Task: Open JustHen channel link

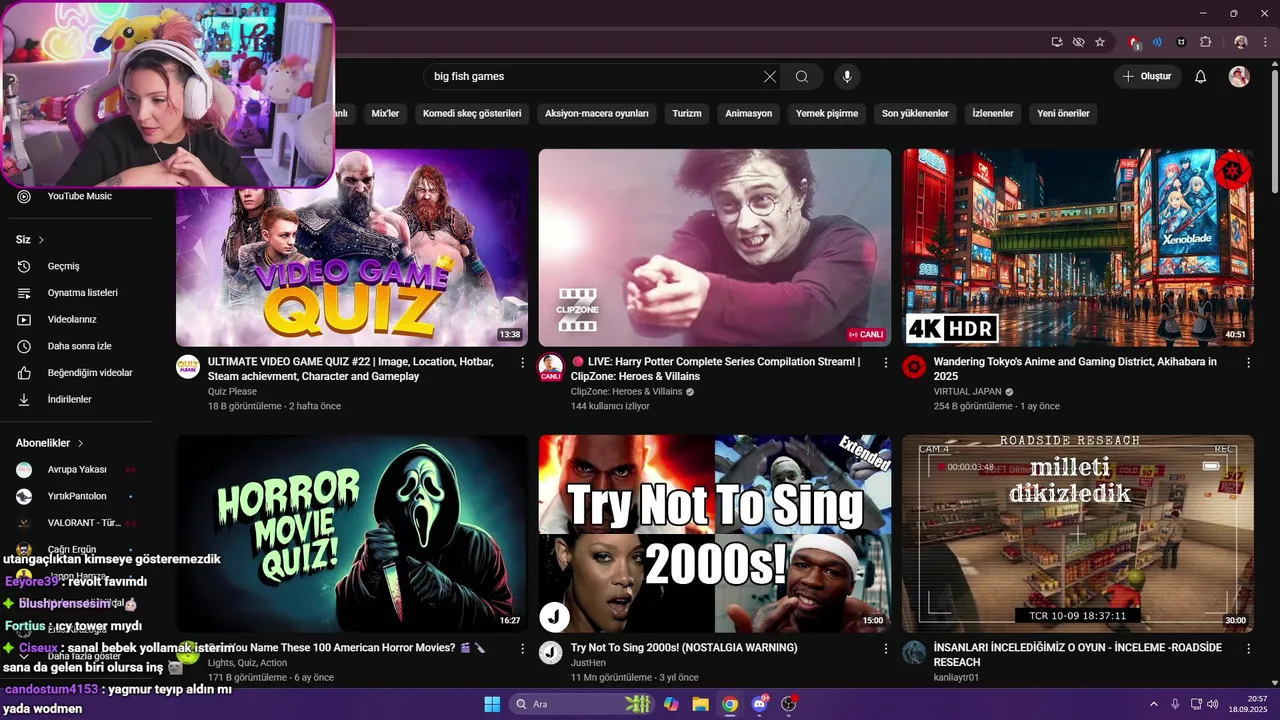Action: point(588,663)
